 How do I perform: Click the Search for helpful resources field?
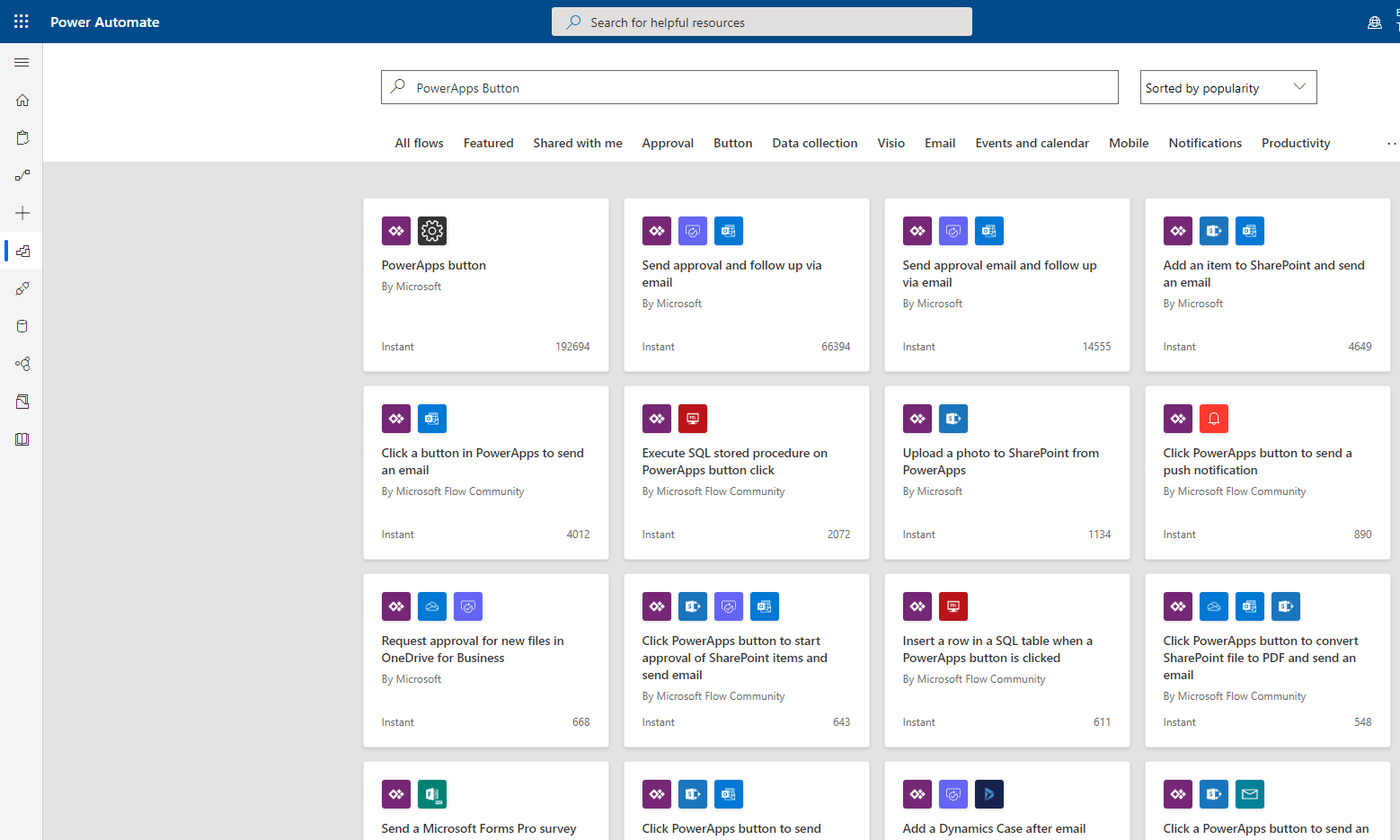762,21
